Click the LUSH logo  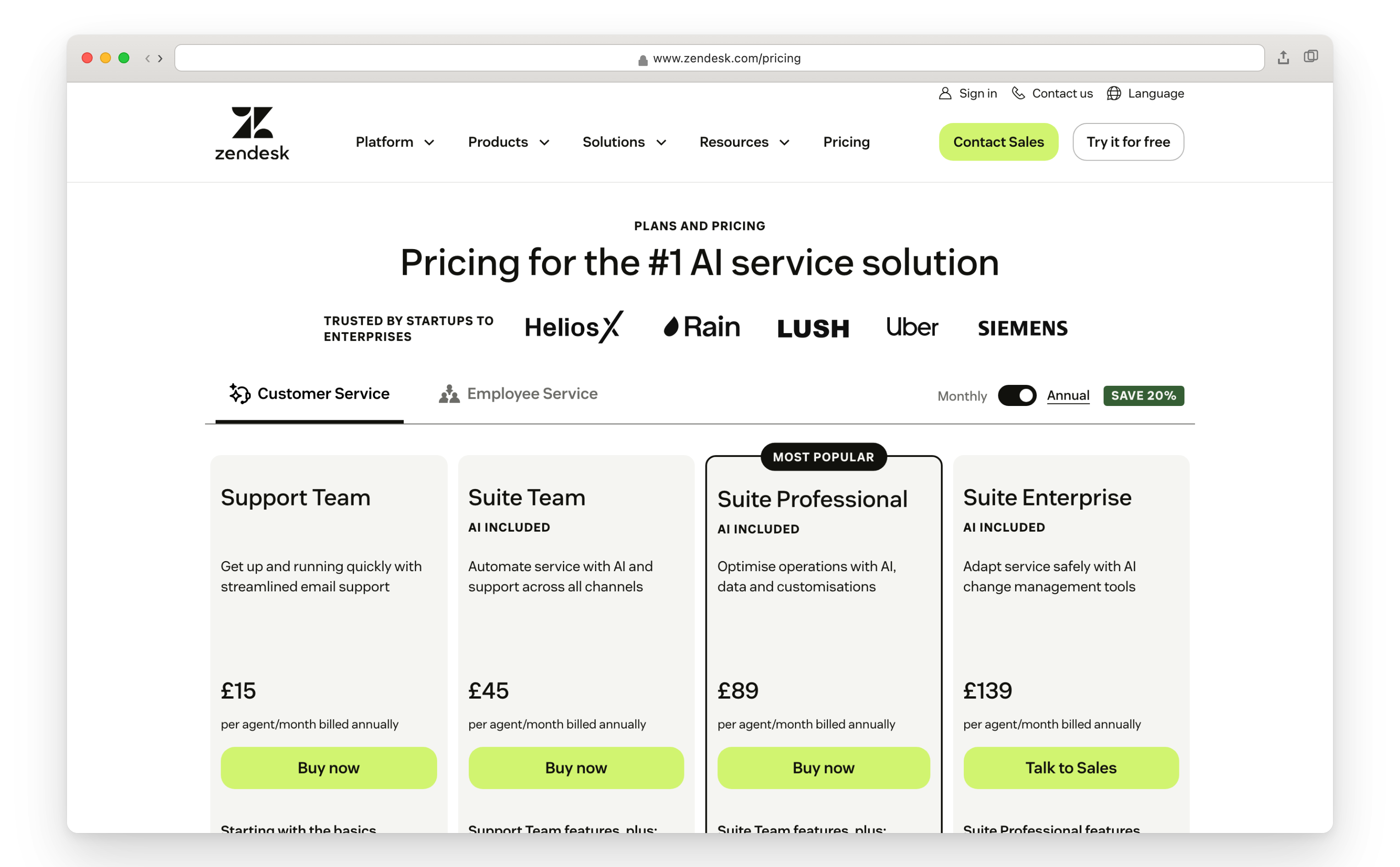(812, 328)
